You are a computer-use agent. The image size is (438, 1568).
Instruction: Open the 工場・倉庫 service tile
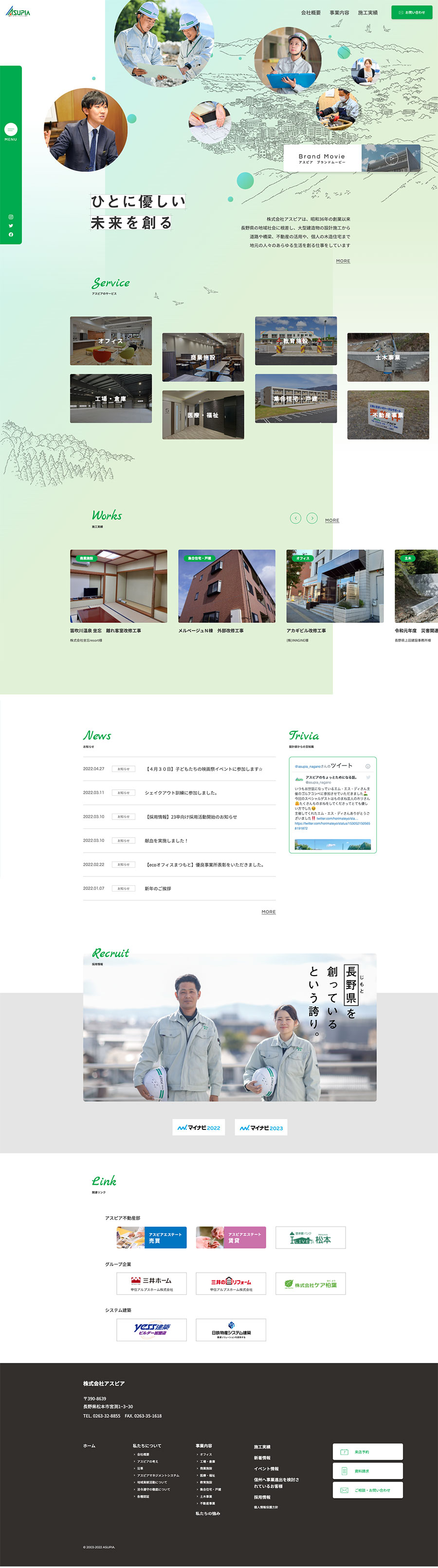(x=111, y=399)
